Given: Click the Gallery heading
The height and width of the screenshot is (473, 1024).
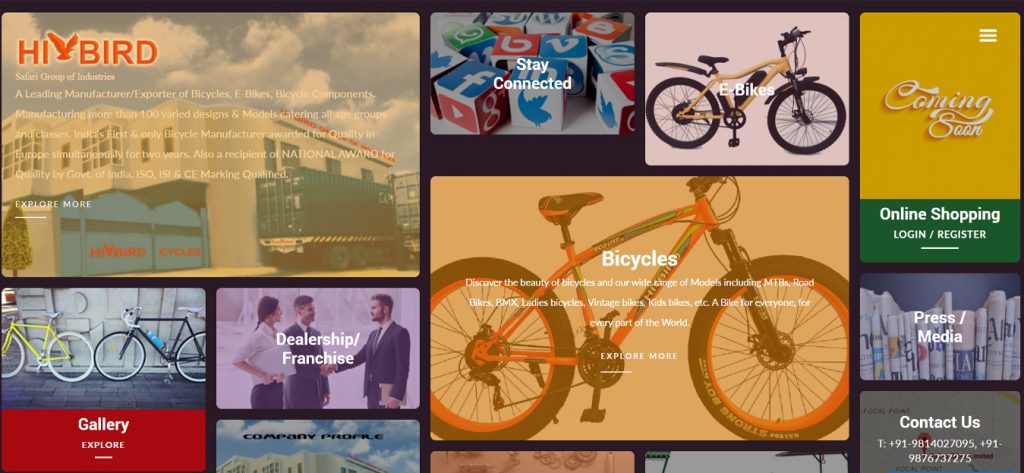Looking at the screenshot, I should [103, 425].
